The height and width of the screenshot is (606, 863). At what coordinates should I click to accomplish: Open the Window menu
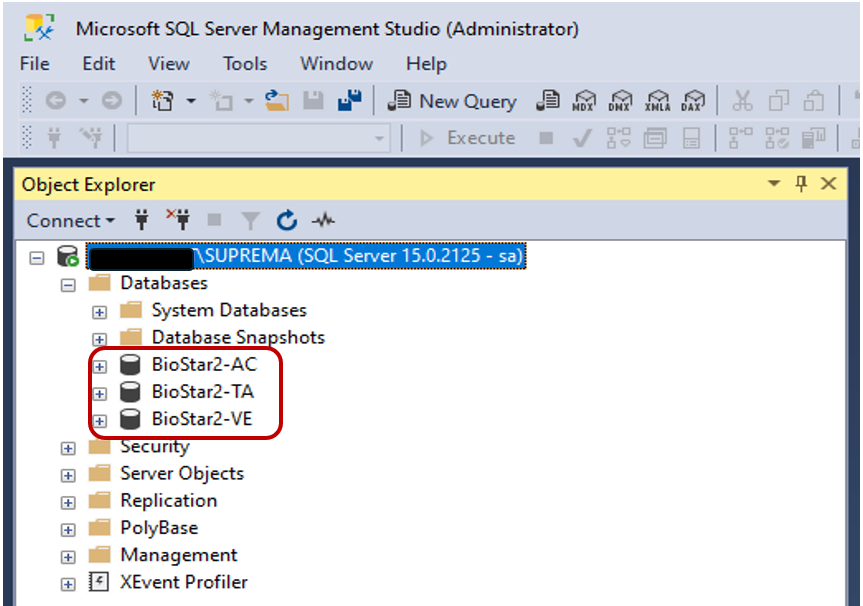[336, 64]
